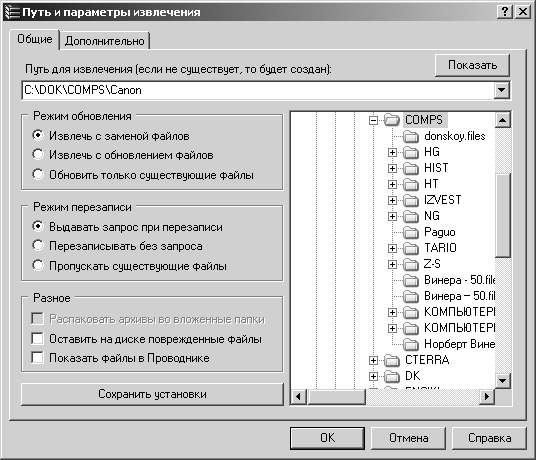This screenshot has width=536, height=460.
Task: Select the COMPS folder icon
Action: [x=392, y=120]
